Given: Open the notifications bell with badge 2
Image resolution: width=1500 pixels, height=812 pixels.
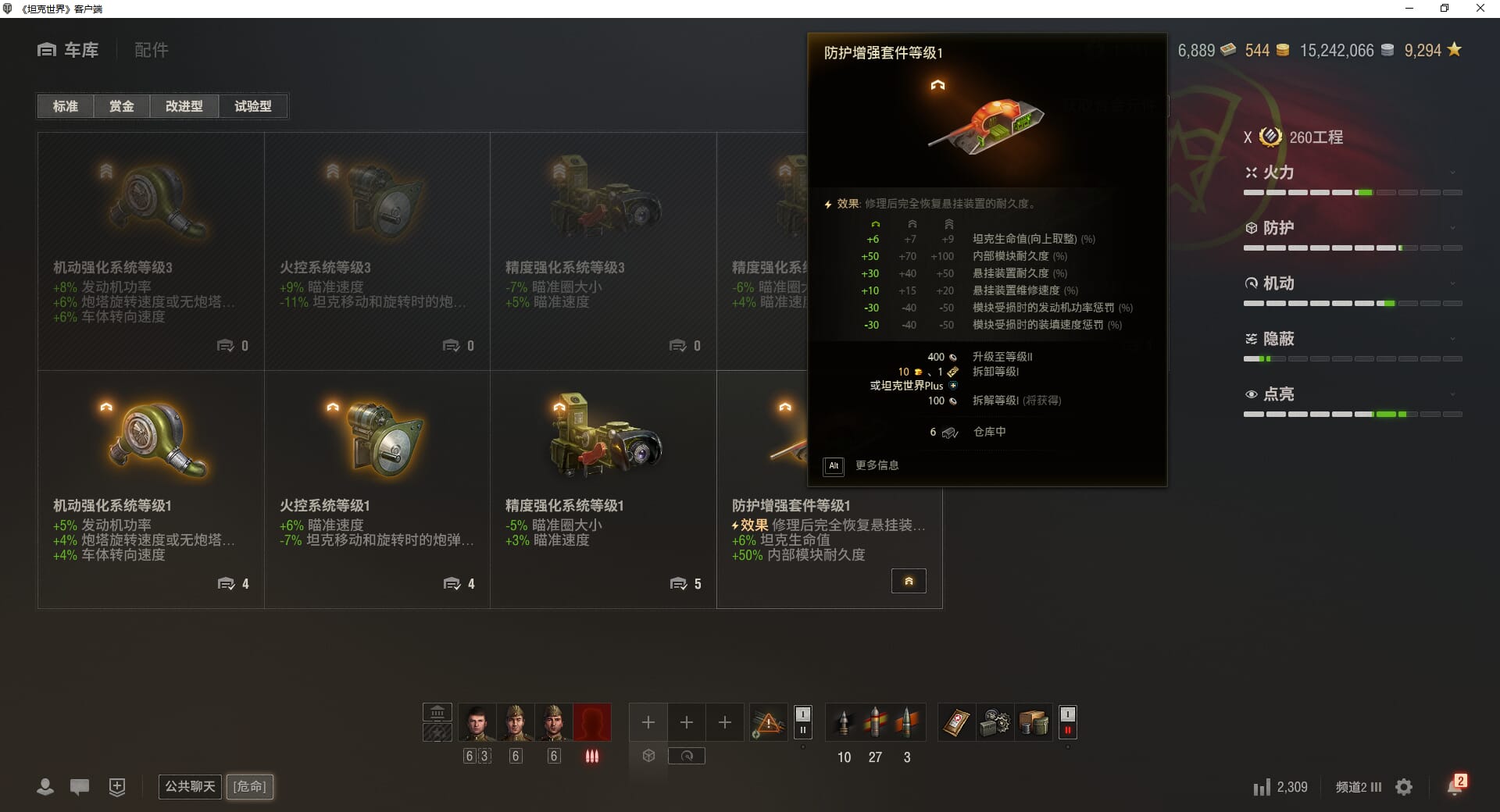Looking at the screenshot, I should (1455, 785).
